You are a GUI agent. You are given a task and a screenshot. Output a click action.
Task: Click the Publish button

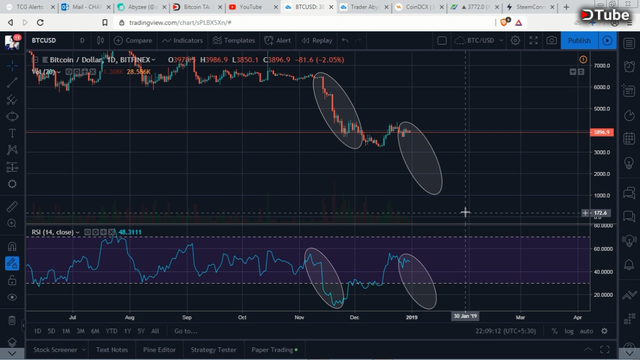click(x=579, y=40)
